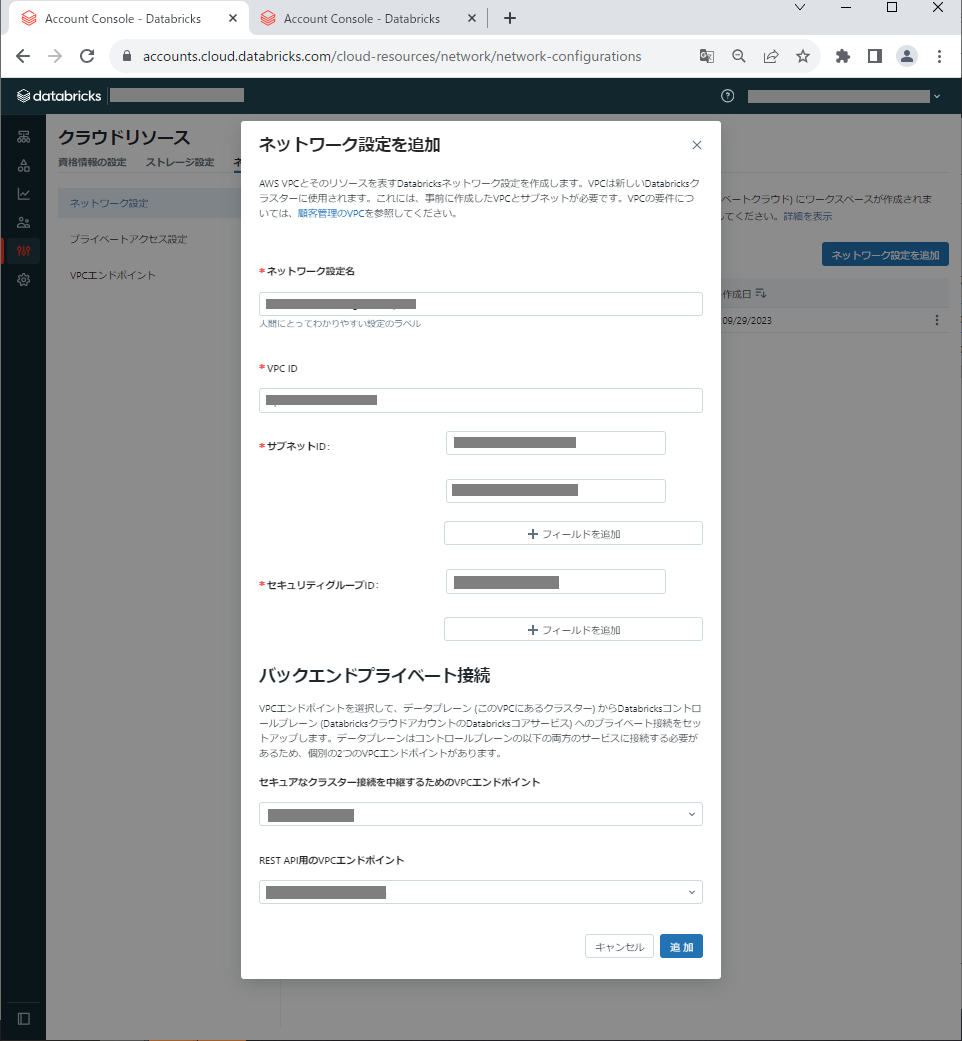
Task: Click フィールドを追加 under サブネットID
Action: coord(572,533)
